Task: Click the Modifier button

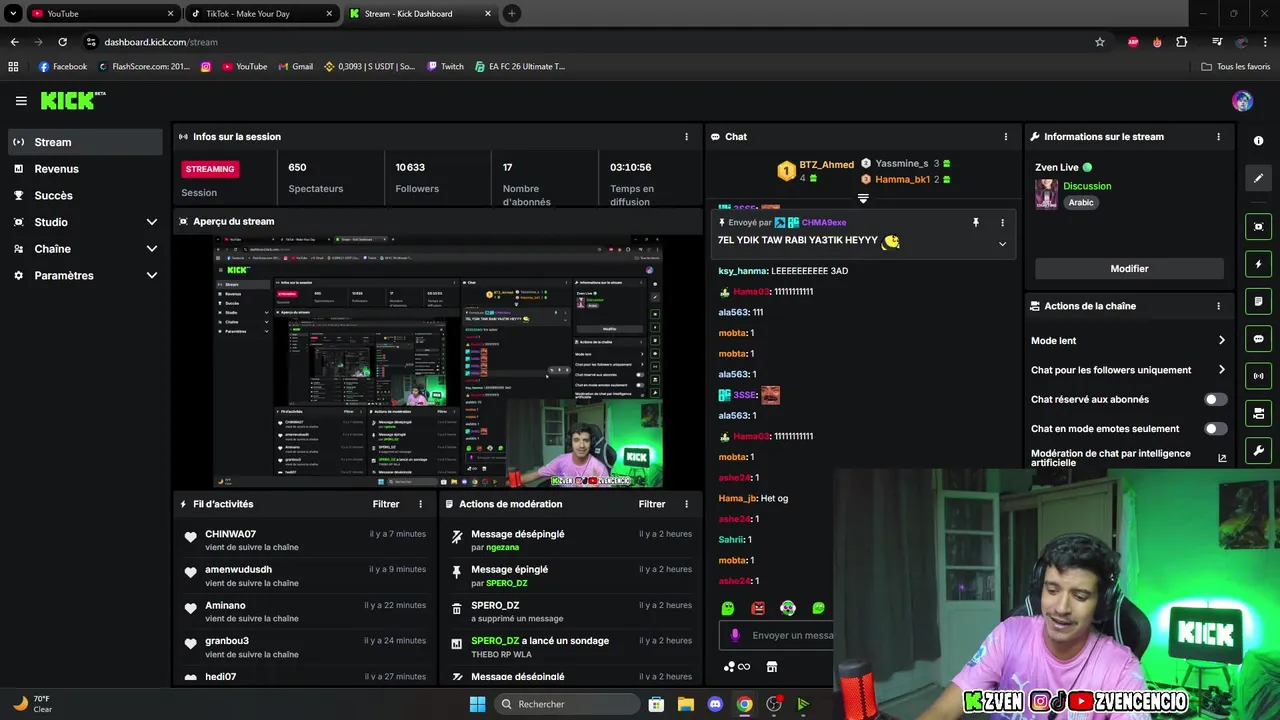Action: pyautogui.click(x=1129, y=268)
